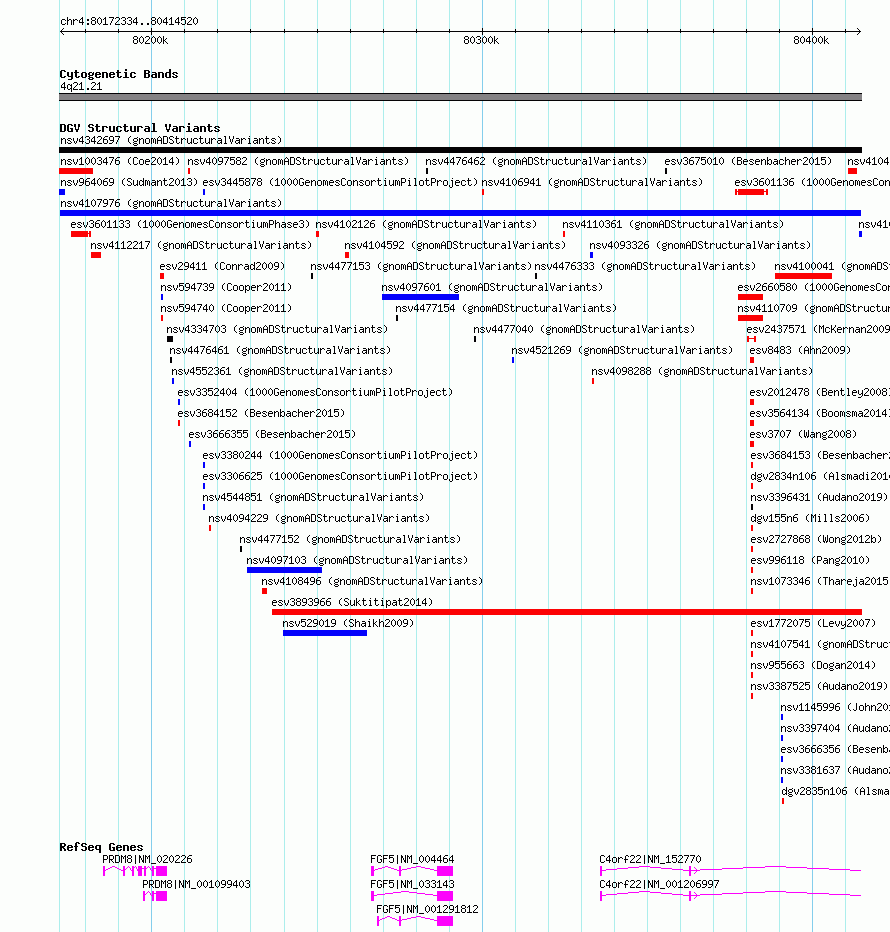Click the nsv4106941 gnomAD variant label
The width and height of the screenshot is (890, 932).
592,182
